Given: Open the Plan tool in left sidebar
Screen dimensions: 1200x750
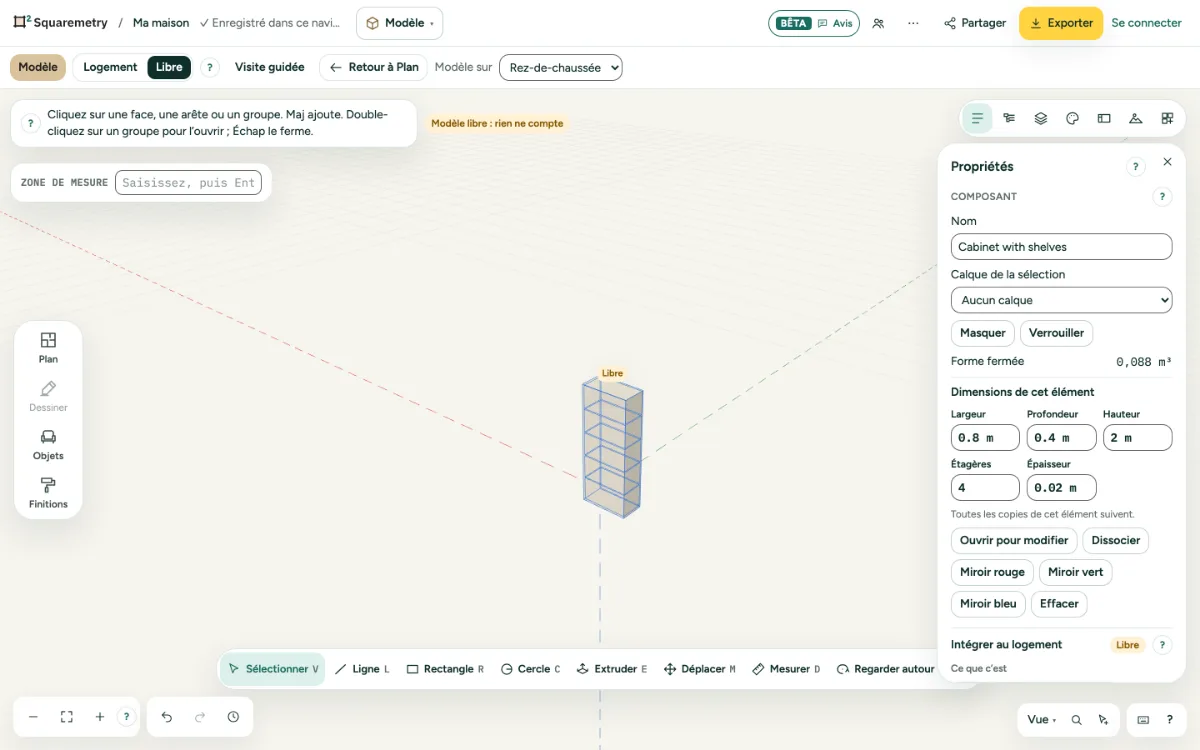Looking at the screenshot, I should pyautogui.click(x=48, y=347).
